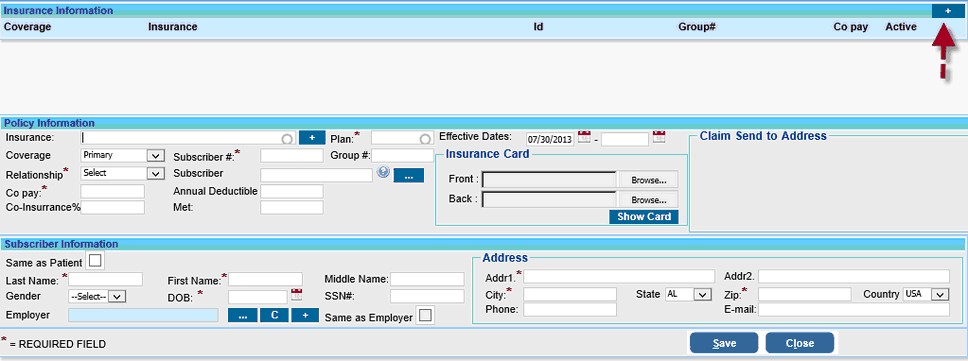
Task: Click the Plan input field
Action: [x=402, y=138]
